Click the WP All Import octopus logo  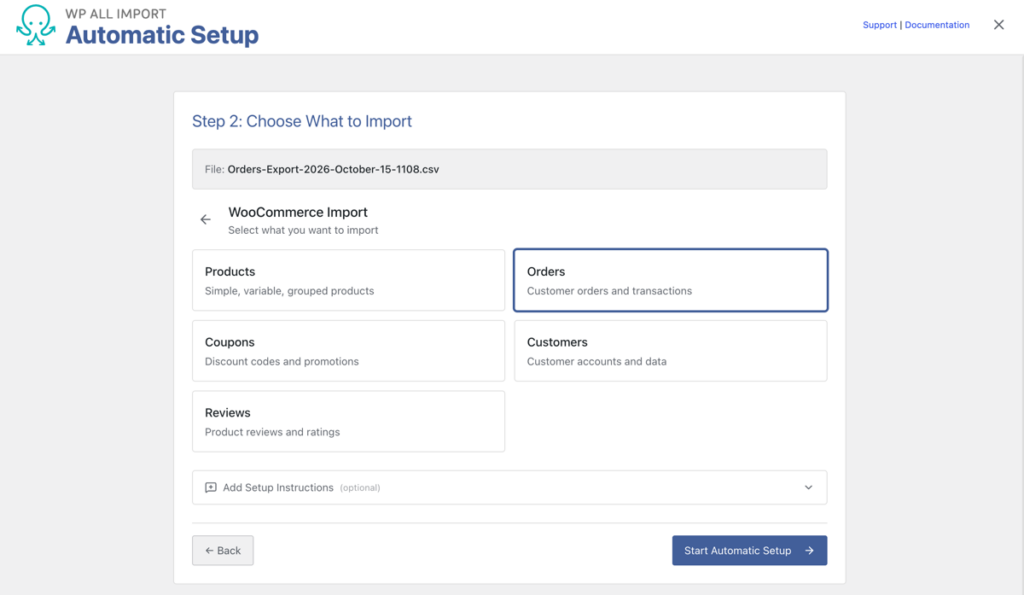click(35, 25)
